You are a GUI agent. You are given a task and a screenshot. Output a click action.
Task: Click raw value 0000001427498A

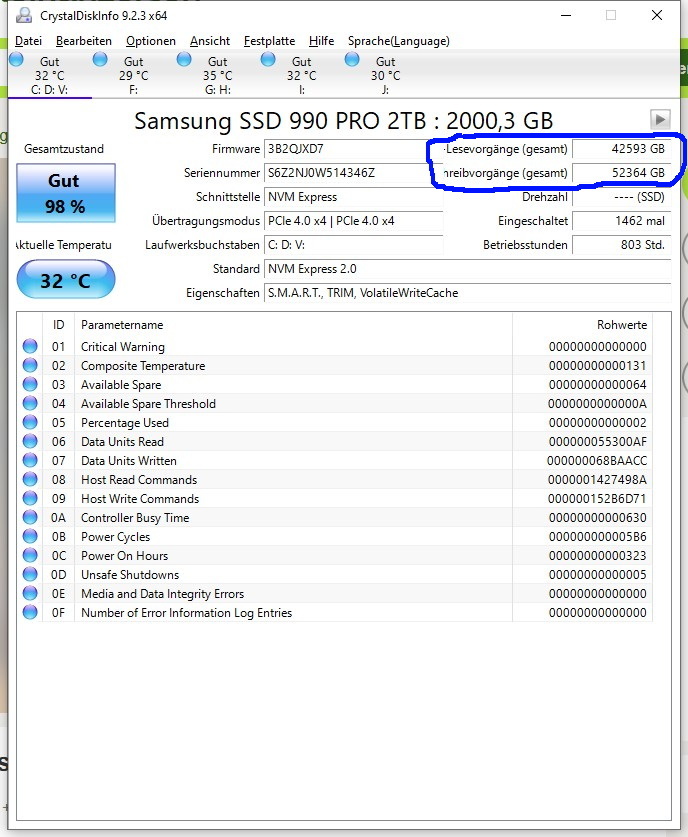[x=597, y=479]
